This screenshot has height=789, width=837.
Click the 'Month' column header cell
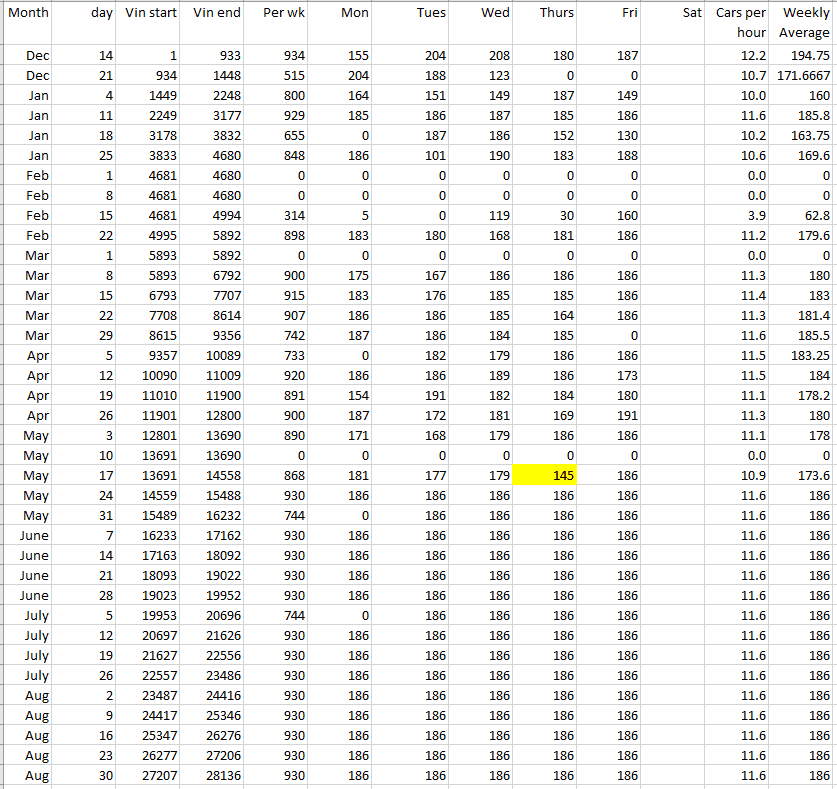[x=27, y=13]
